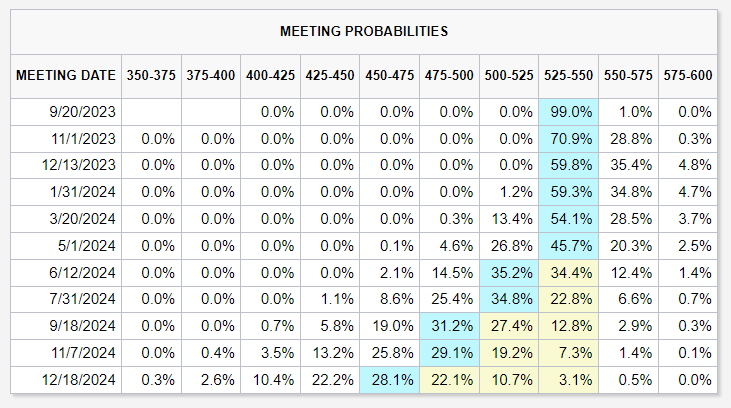
Task: Click the 450-475 column header
Action: (x=389, y=75)
